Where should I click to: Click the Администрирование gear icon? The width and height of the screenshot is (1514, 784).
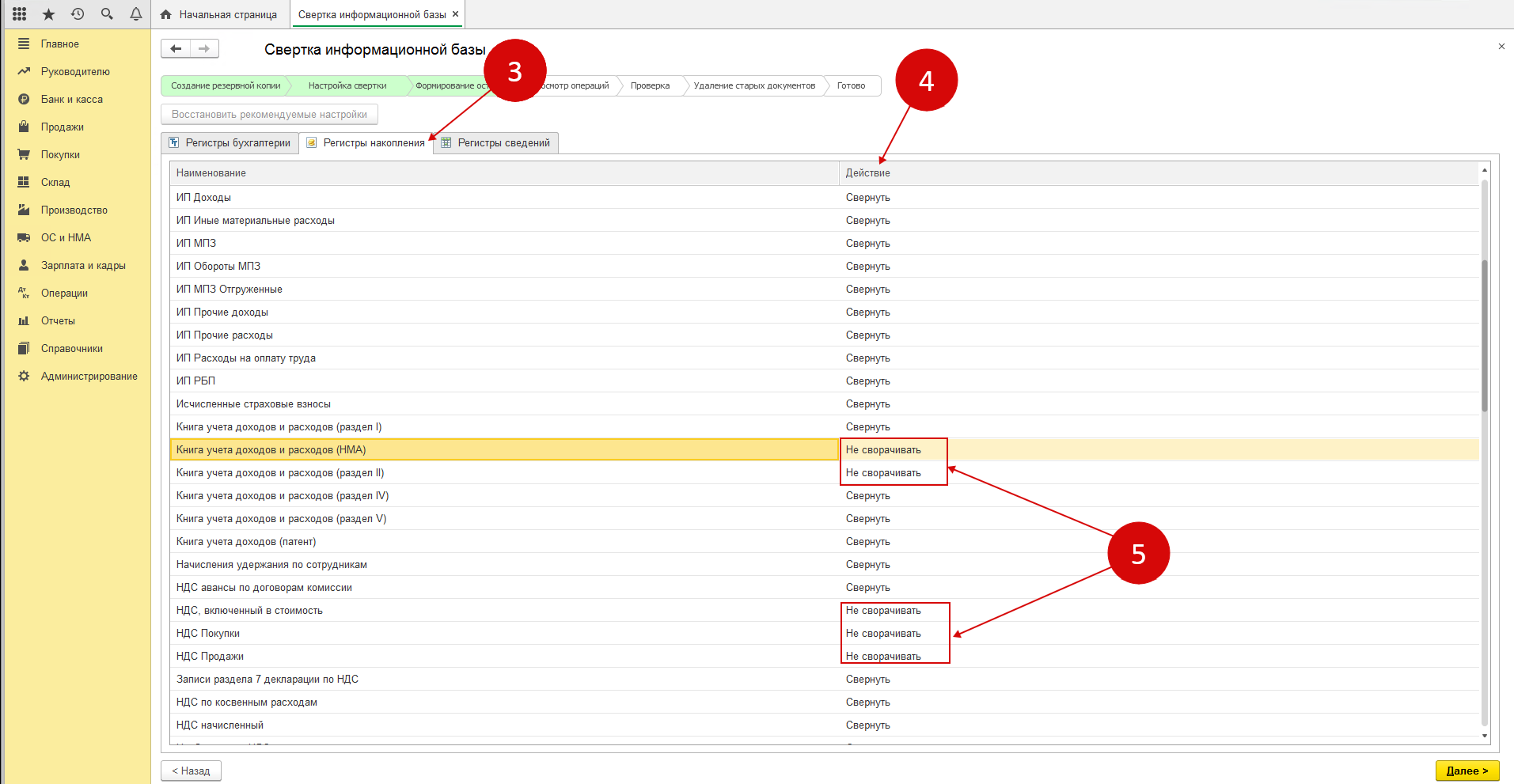point(24,376)
